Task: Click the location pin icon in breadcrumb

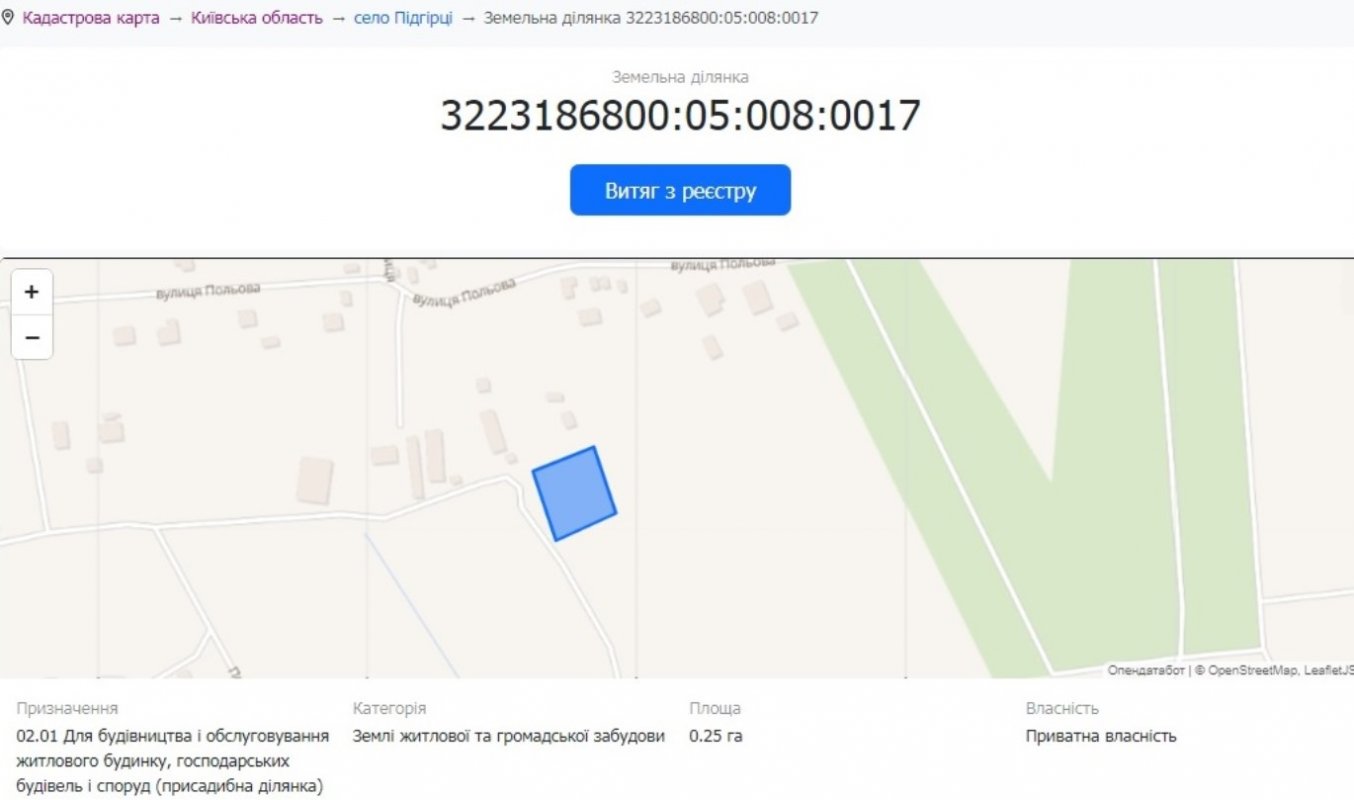Action: (8, 18)
